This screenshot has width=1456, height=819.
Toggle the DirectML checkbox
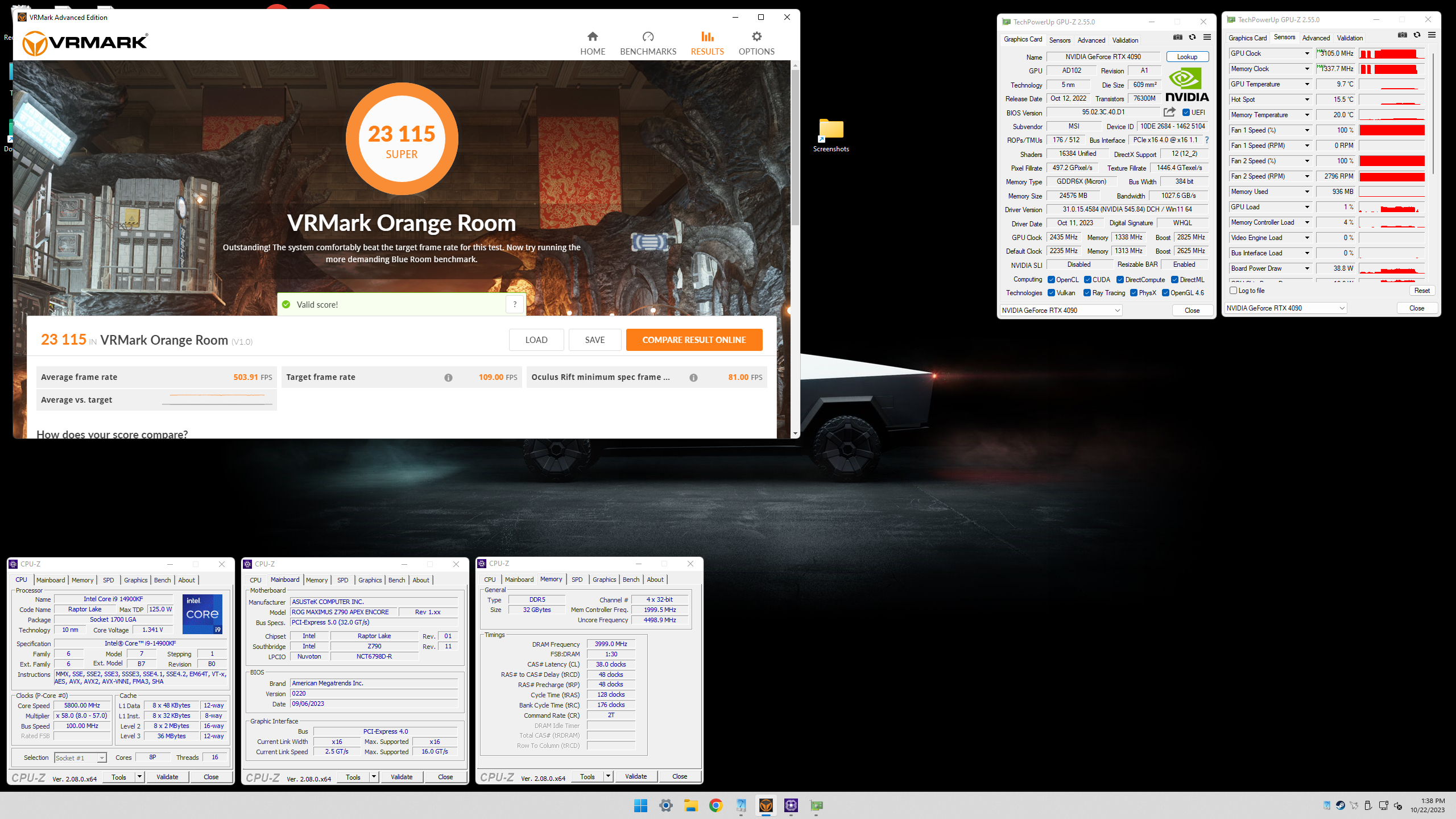[x=1174, y=280]
